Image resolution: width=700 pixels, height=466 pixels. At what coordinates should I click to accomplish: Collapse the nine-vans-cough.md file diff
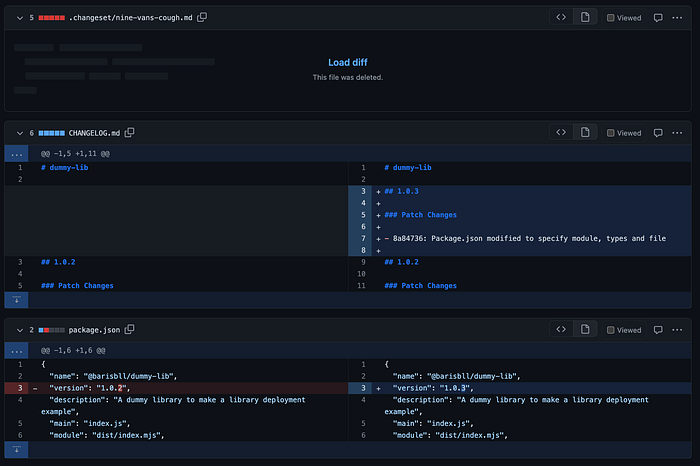20,18
